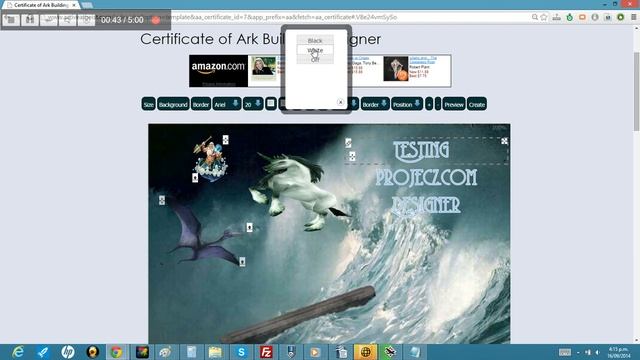Click the handle right of the pterodactyl's wing

249,227
